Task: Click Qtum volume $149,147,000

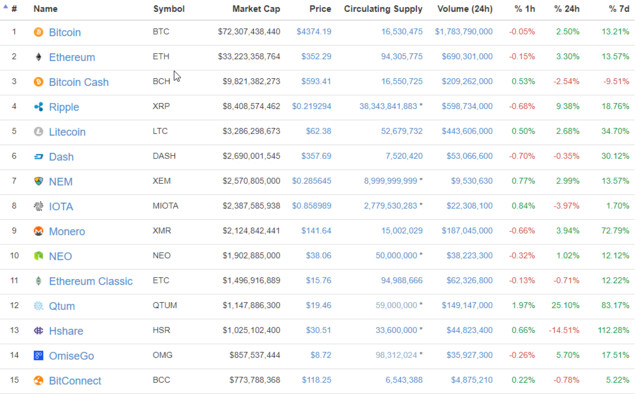Action: [467, 305]
